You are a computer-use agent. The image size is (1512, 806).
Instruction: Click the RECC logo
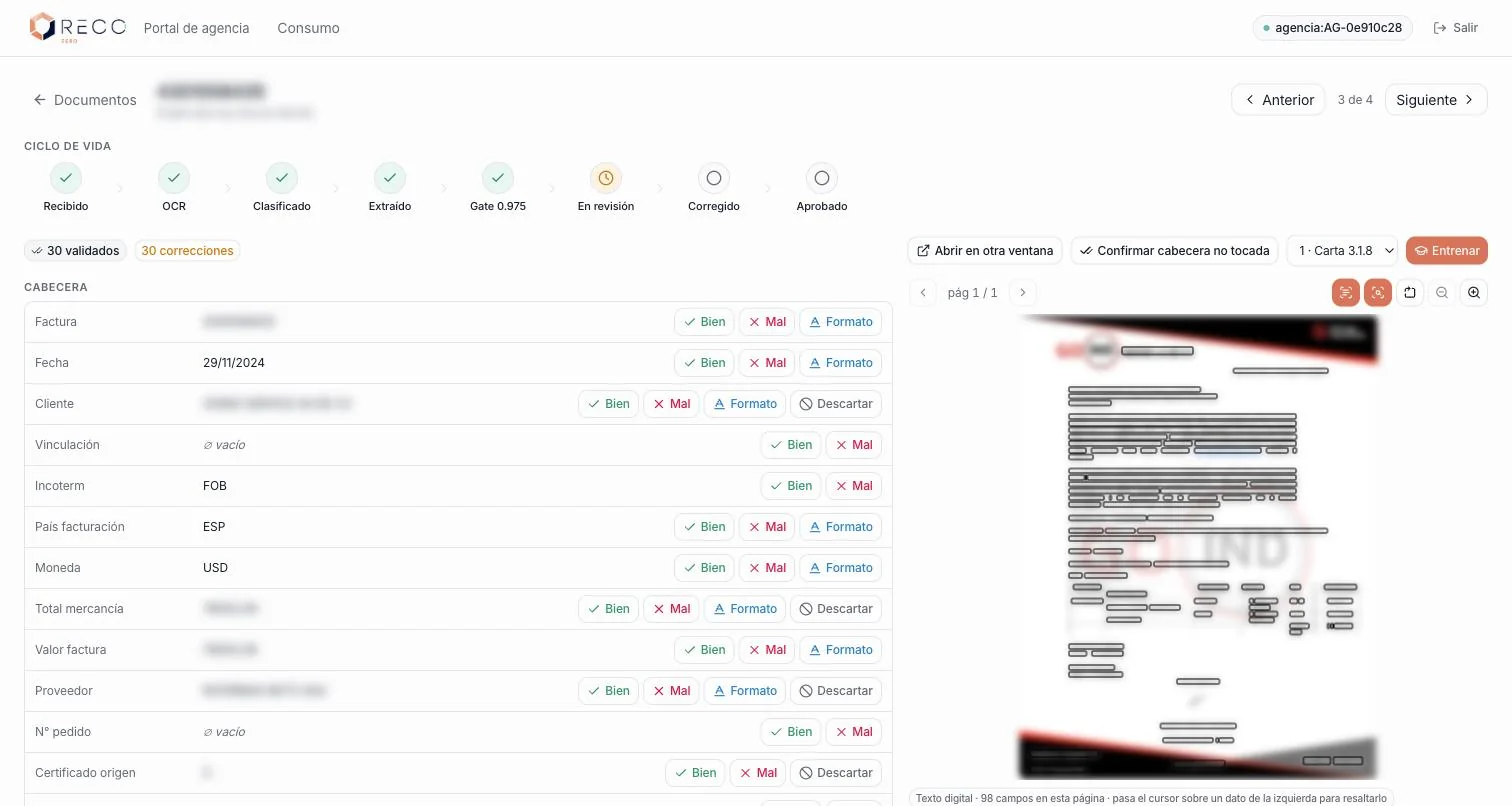point(77,27)
